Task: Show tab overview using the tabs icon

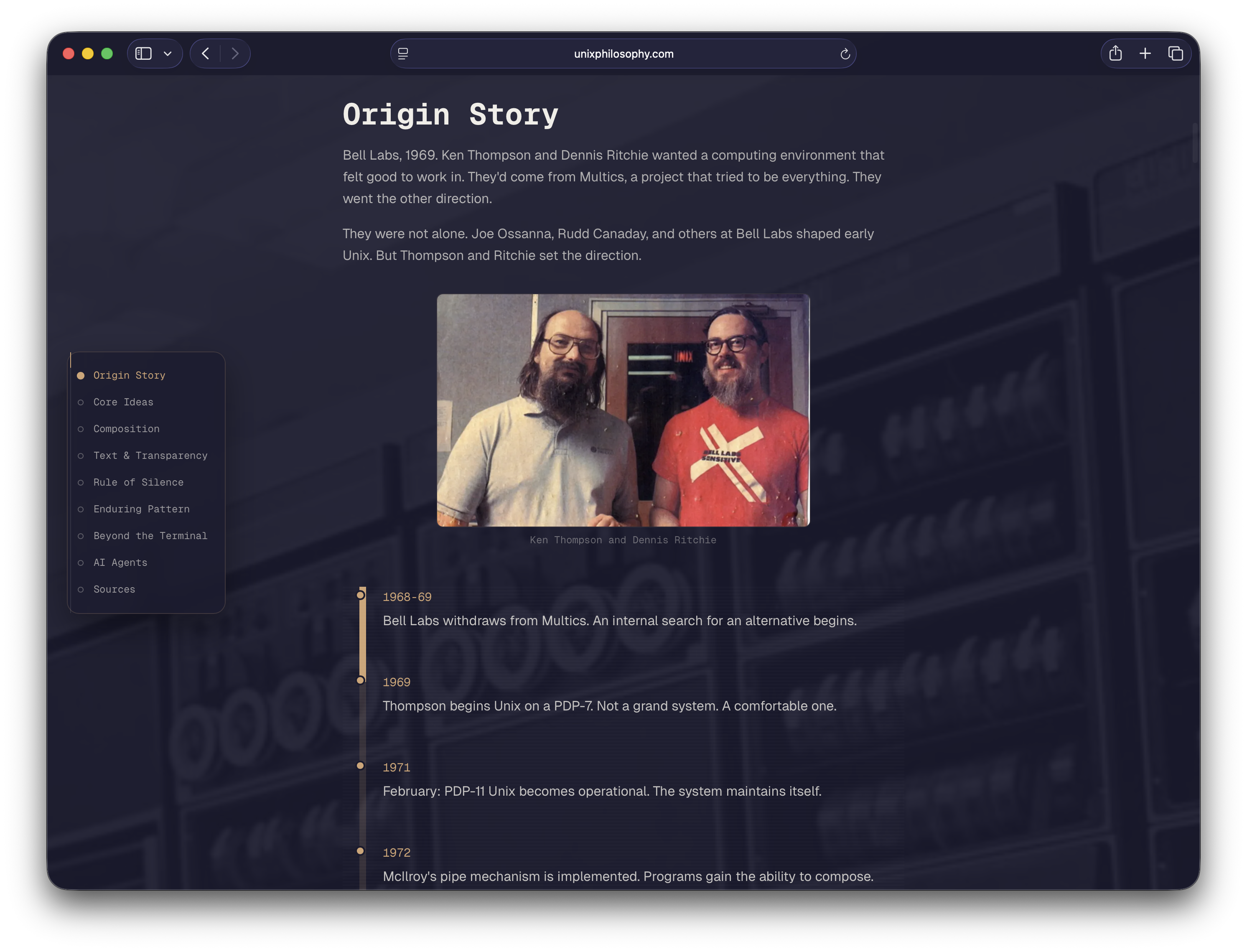Action: (x=1176, y=53)
